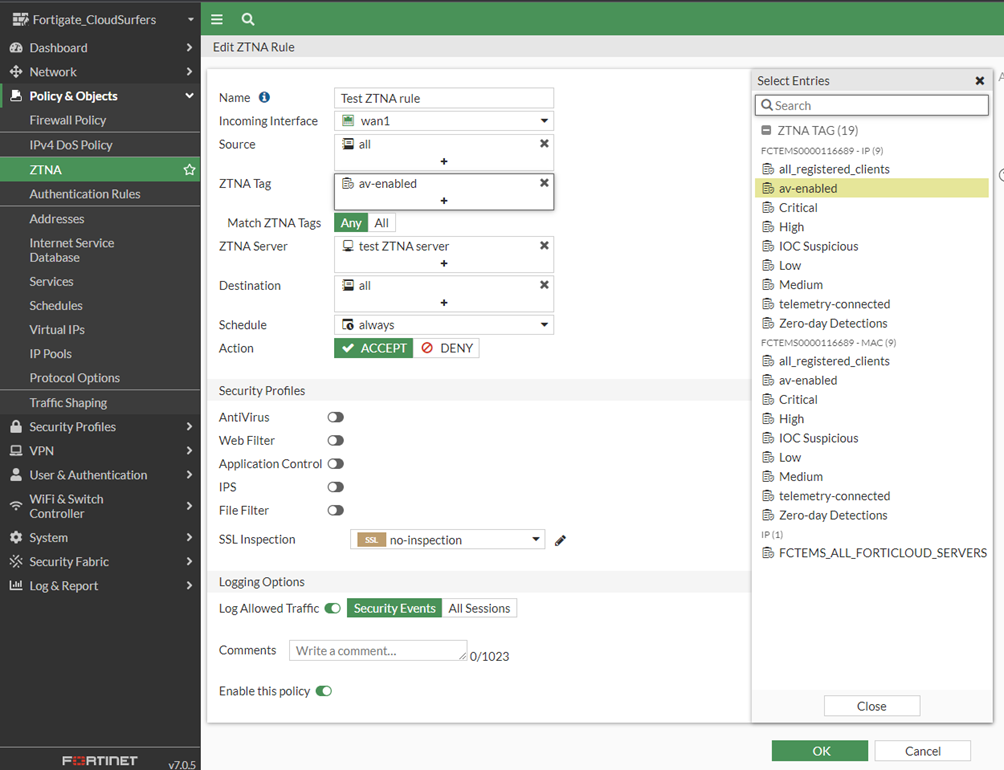Click the ACCEPT action button
Image resolution: width=1004 pixels, height=770 pixels.
point(374,348)
